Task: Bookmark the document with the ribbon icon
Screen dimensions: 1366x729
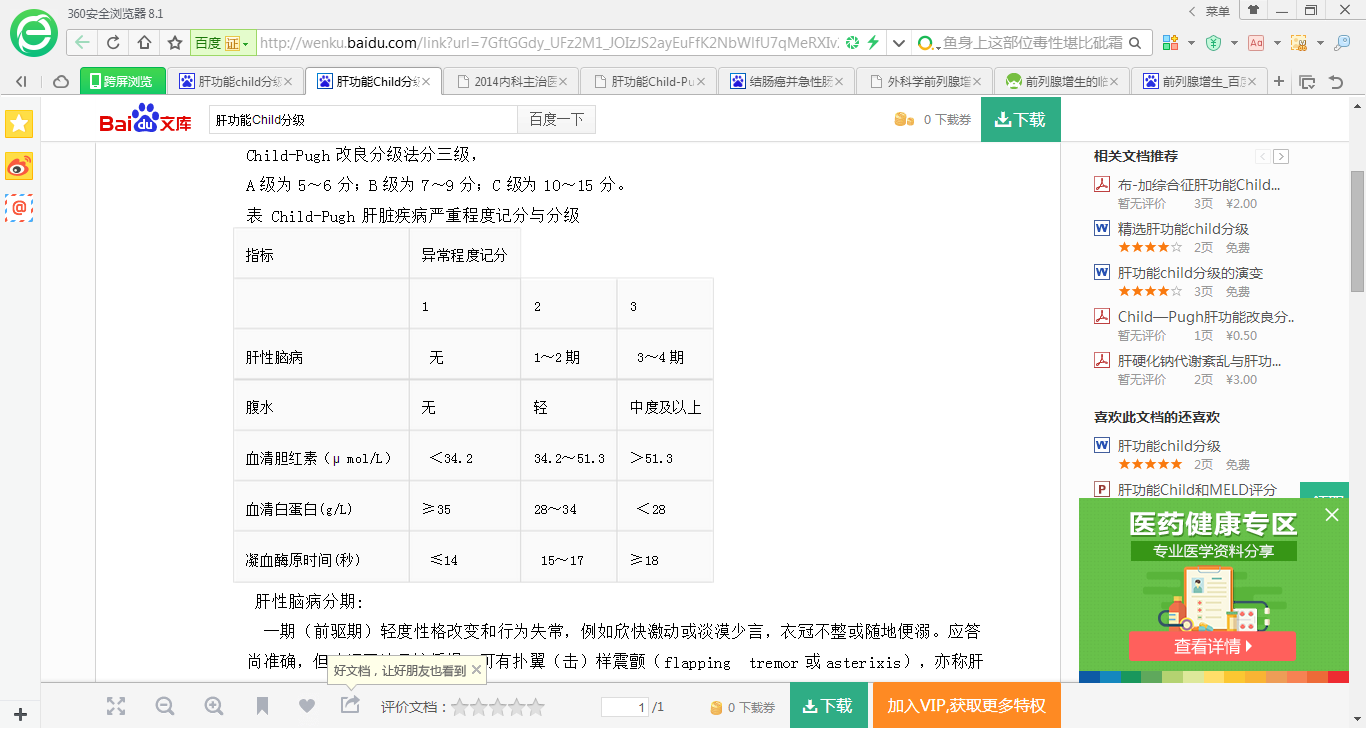Action: (262, 706)
